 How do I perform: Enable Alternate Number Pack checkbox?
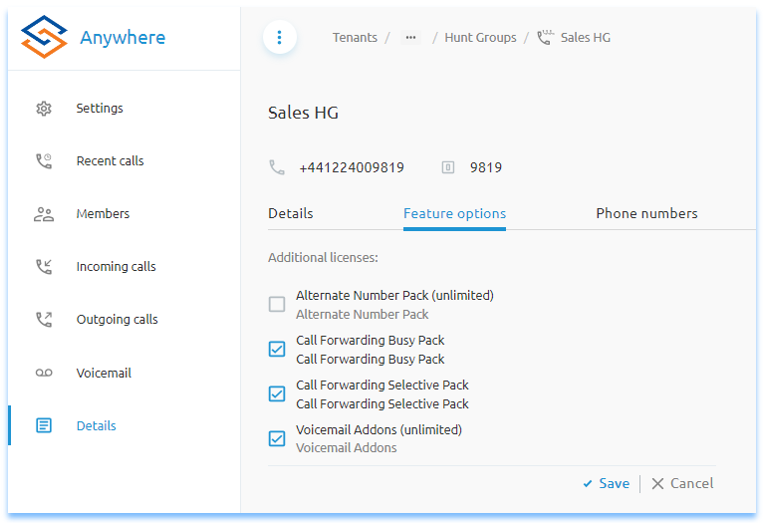[277, 305]
